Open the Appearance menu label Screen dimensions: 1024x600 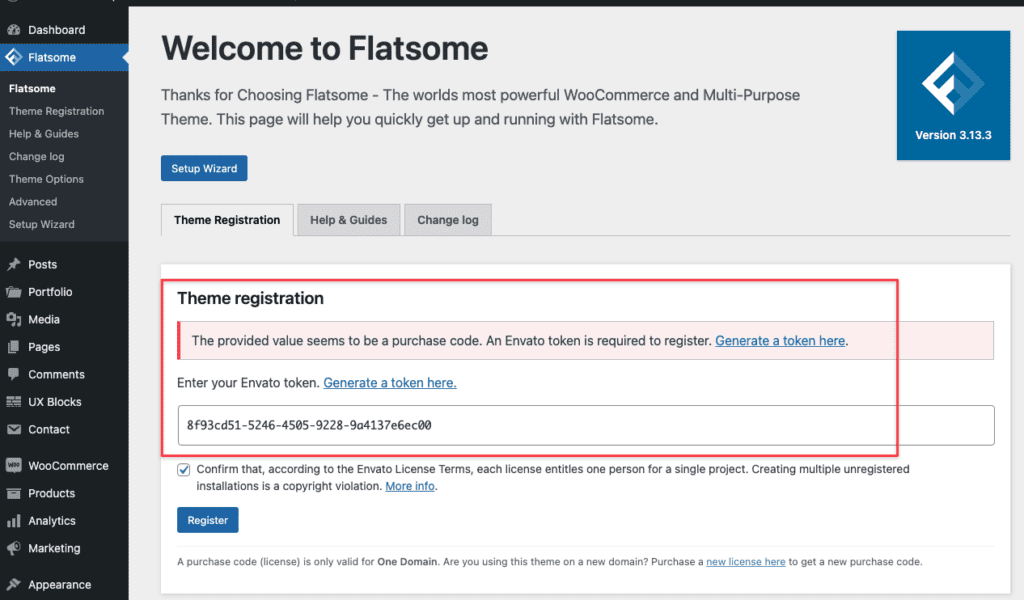(x=59, y=584)
